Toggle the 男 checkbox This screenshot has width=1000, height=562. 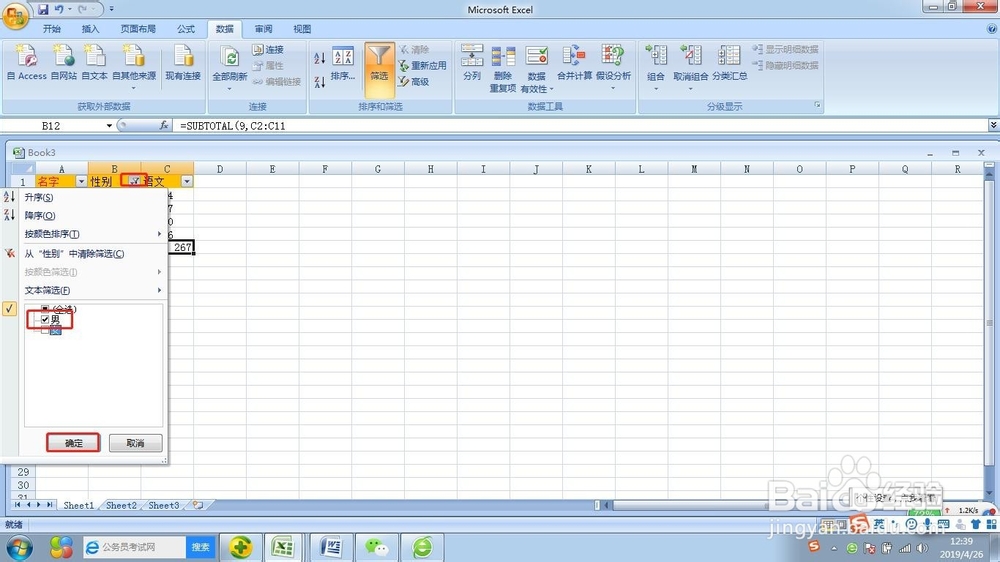pyautogui.click(x=45, y=319)
